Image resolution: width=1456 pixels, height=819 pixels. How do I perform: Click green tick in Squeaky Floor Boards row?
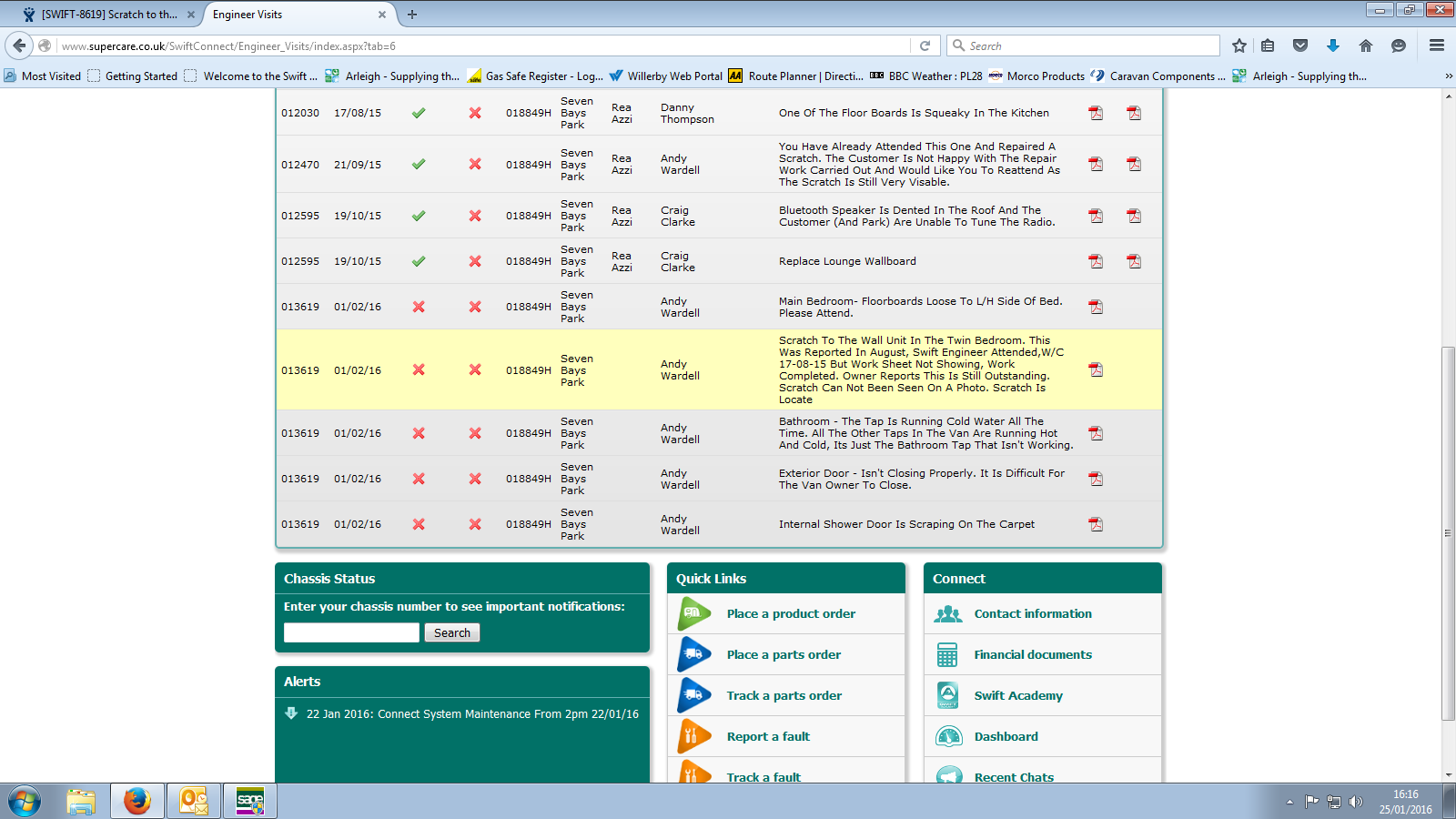click(x=419, y=113)
